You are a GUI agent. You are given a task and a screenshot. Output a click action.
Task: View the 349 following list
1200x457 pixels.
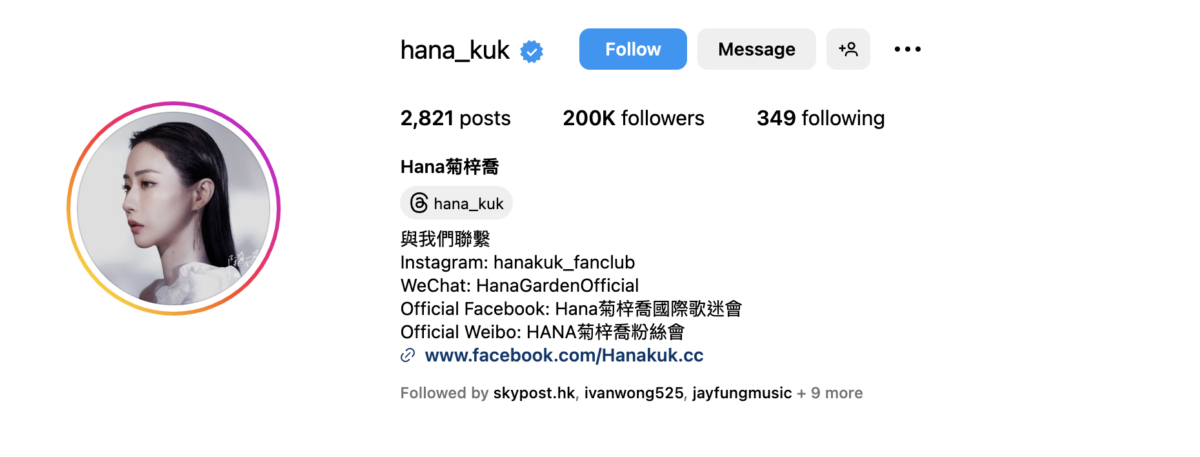click(x=820, y=118)
